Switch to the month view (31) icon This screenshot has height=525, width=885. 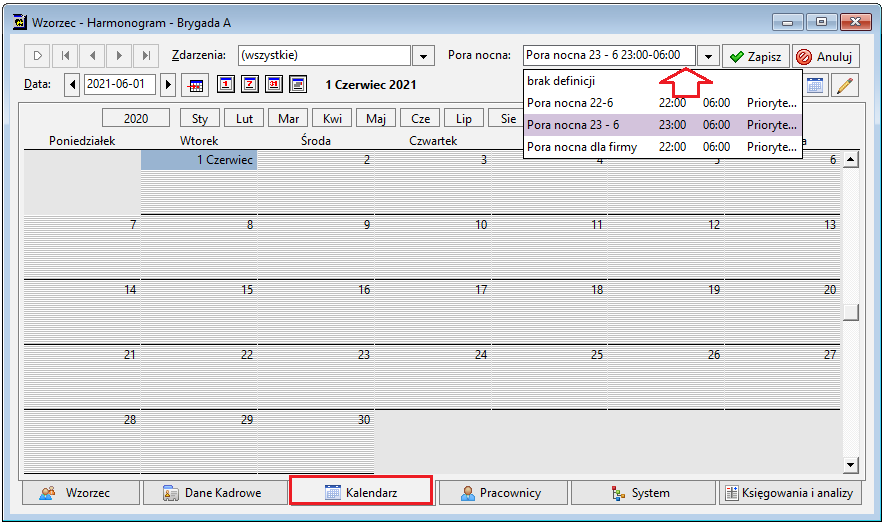(x=274, y=85)
